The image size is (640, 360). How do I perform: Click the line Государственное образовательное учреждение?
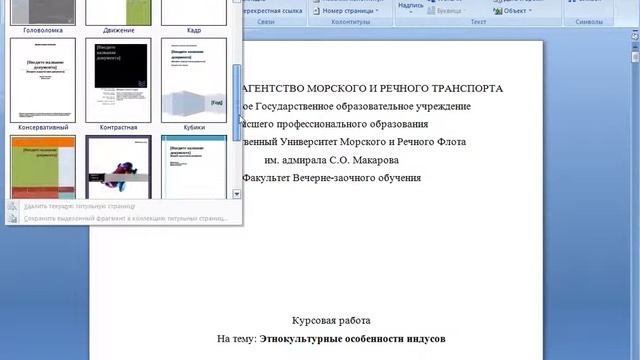coord(363,107)
